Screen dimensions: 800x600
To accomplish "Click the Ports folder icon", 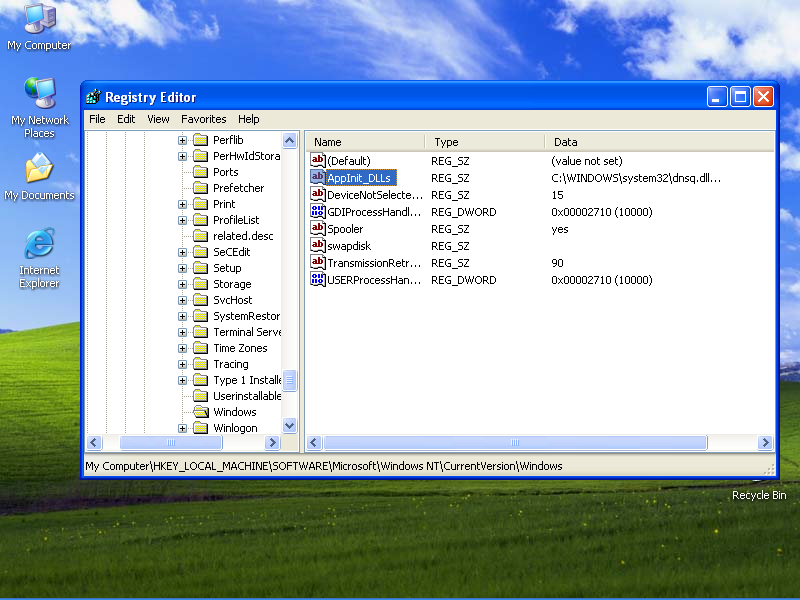I will (x=201, y=172).
